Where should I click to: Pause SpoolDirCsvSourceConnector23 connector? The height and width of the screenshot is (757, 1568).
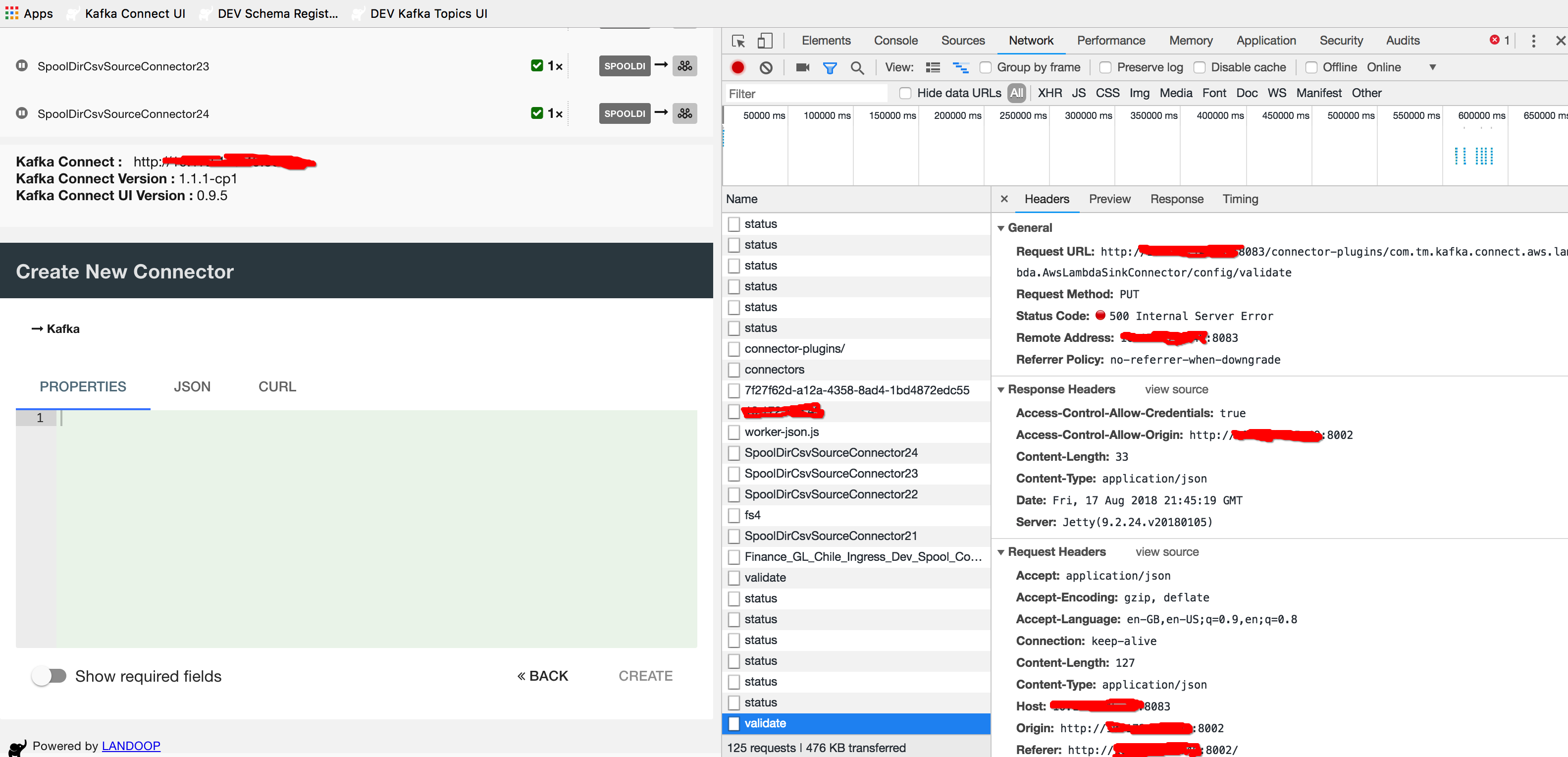coord(21,66)
